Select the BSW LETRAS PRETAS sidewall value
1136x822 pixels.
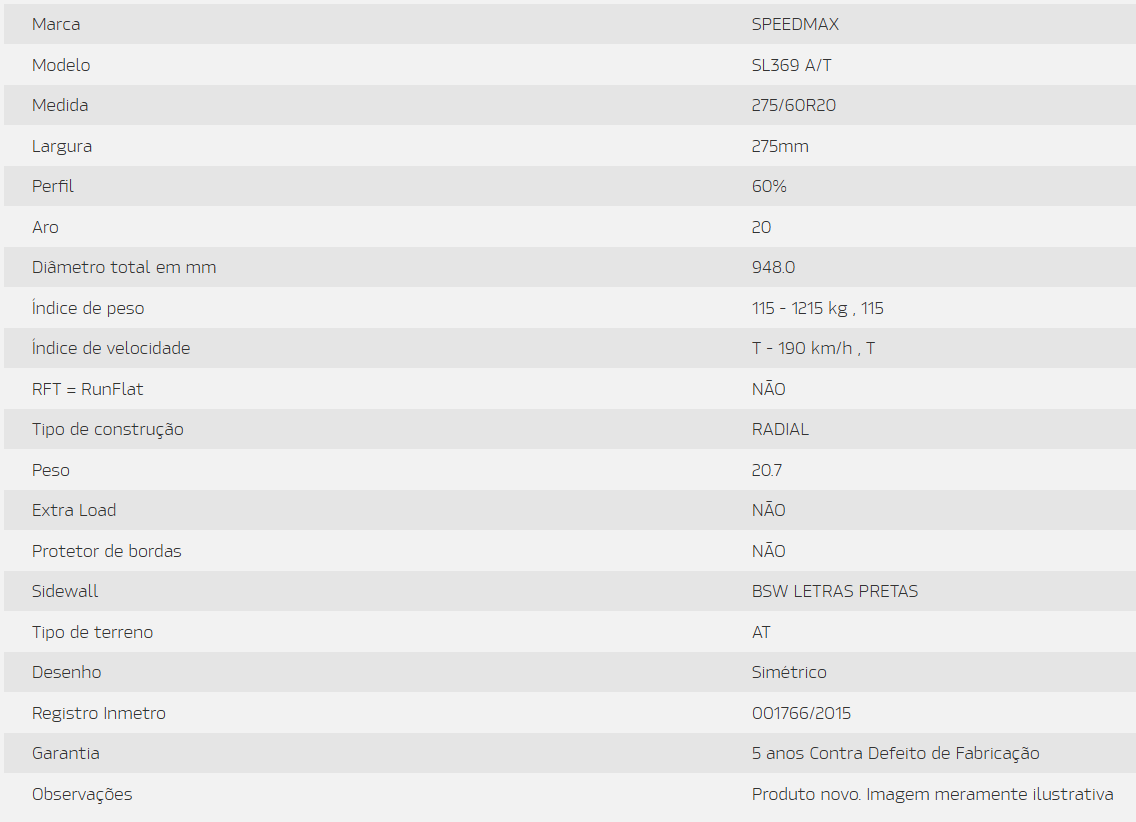pyautogui.click(x=834, y=591)
